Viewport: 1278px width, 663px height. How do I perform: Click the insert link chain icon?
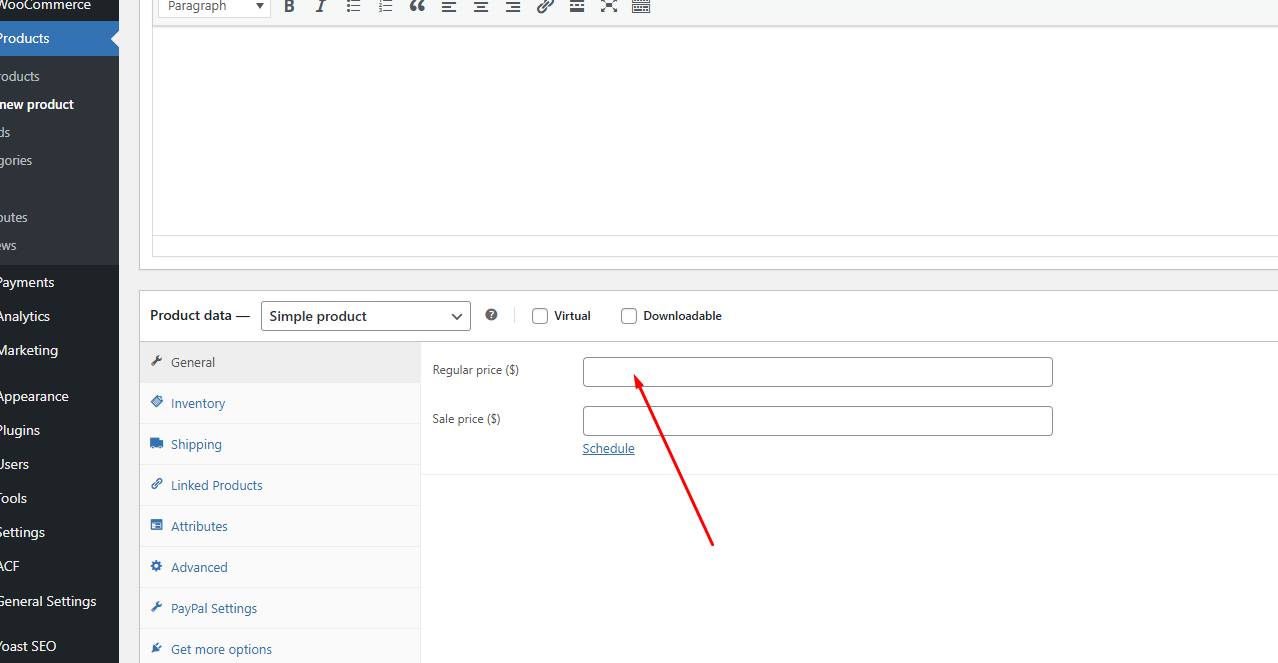545,7
